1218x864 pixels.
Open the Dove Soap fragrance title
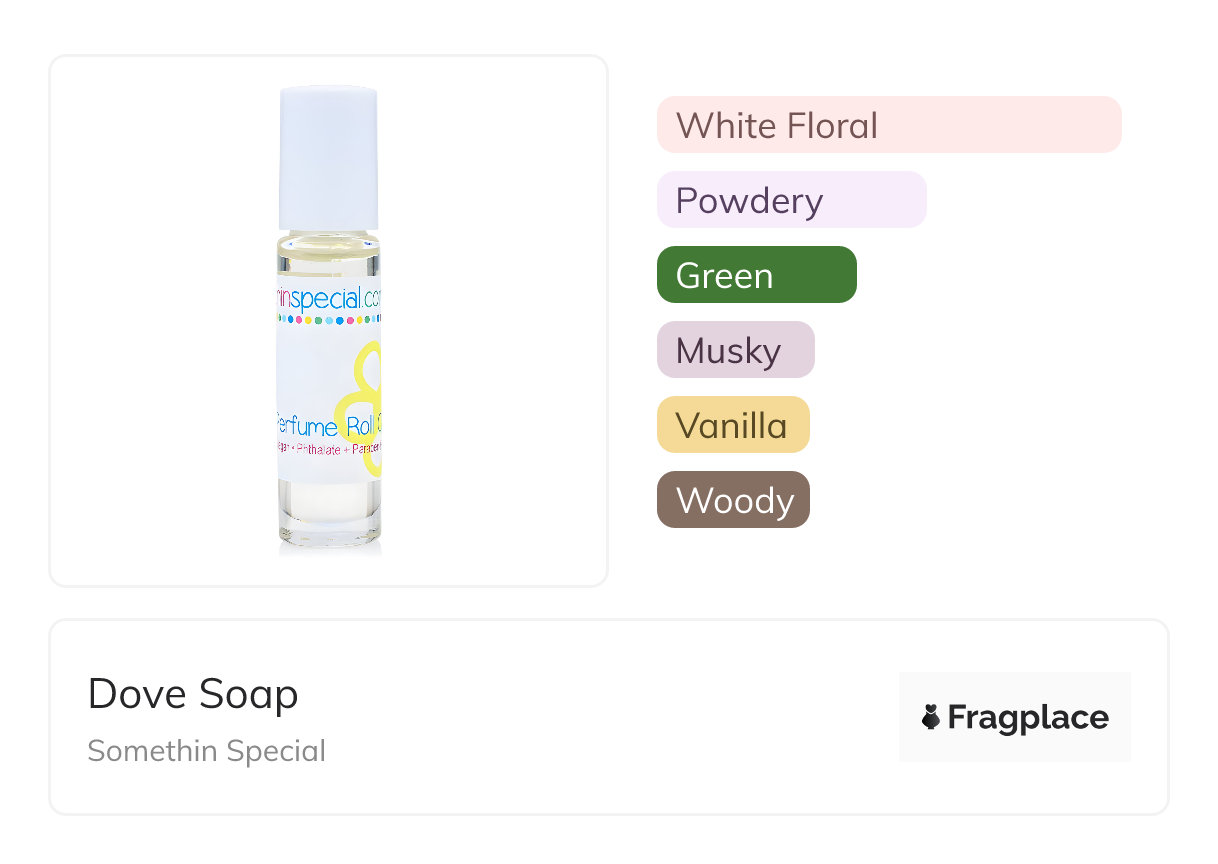(x=193, y=694)
